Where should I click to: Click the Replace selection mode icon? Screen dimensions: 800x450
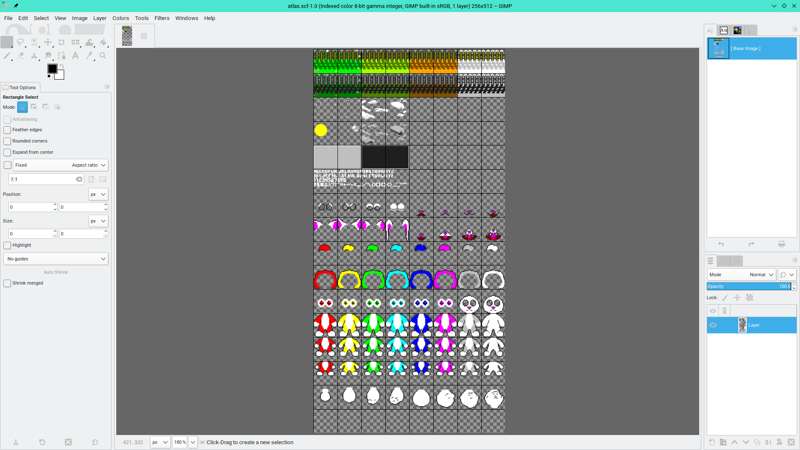point(22,106)
